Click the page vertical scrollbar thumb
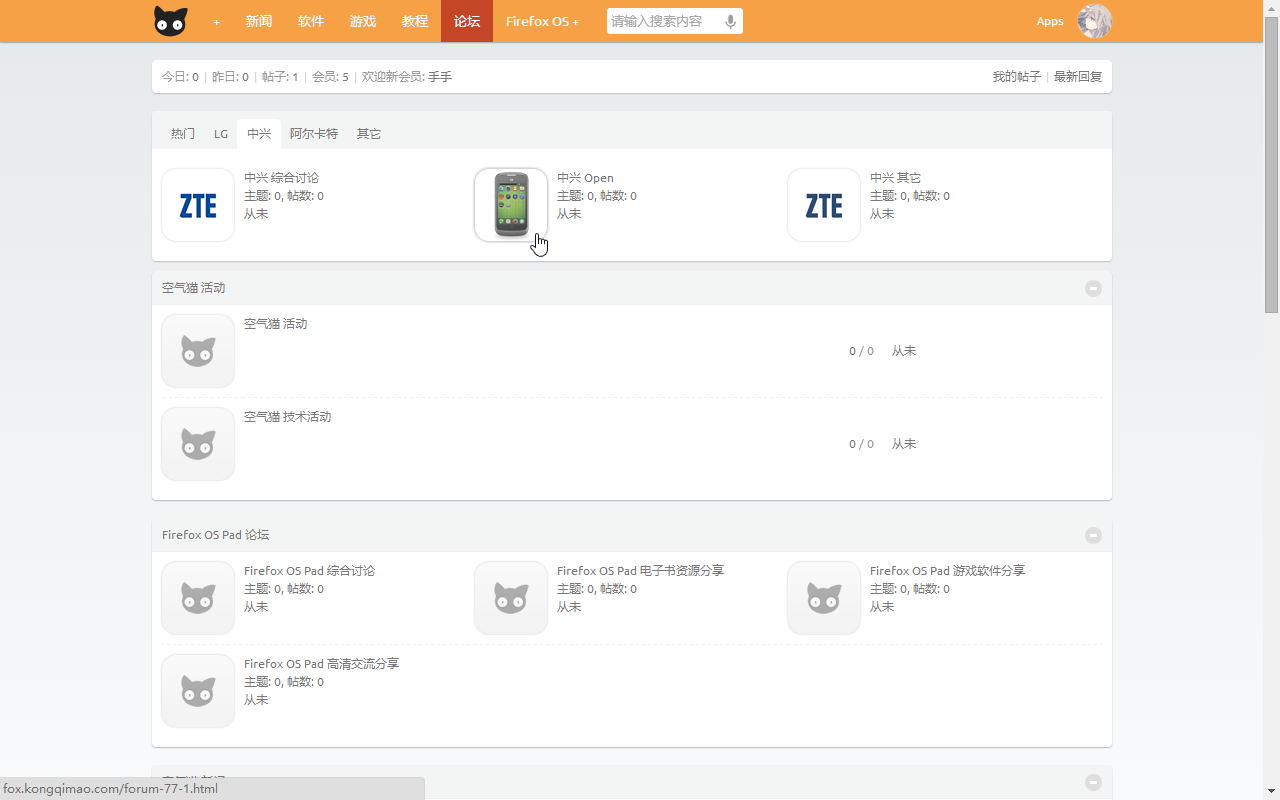The image size is (1280, 800). coord(1272,165)
